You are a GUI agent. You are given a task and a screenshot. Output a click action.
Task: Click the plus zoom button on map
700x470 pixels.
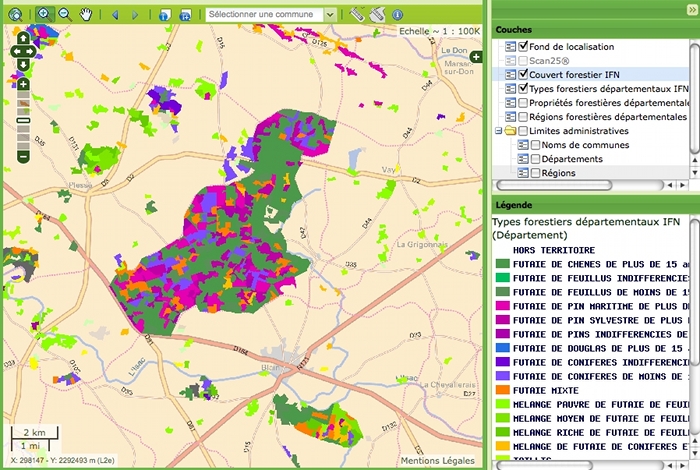click(x=23, y=85)
